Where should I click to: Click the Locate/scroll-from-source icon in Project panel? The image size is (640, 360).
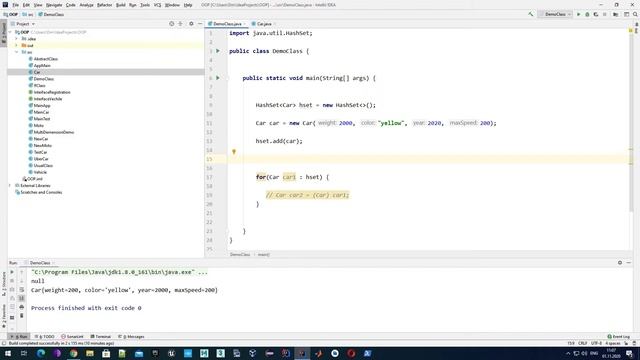[171, 24]
